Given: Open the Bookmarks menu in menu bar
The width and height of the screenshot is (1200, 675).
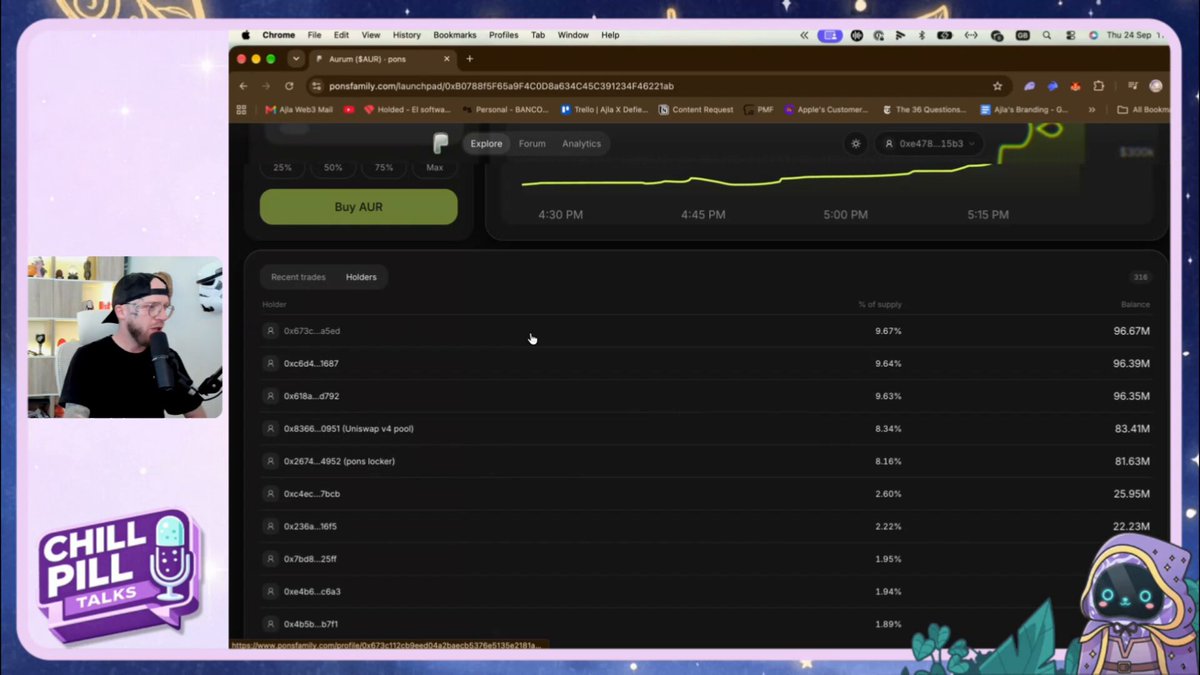Looking at the screenshot, I should (x=454, y=35).
